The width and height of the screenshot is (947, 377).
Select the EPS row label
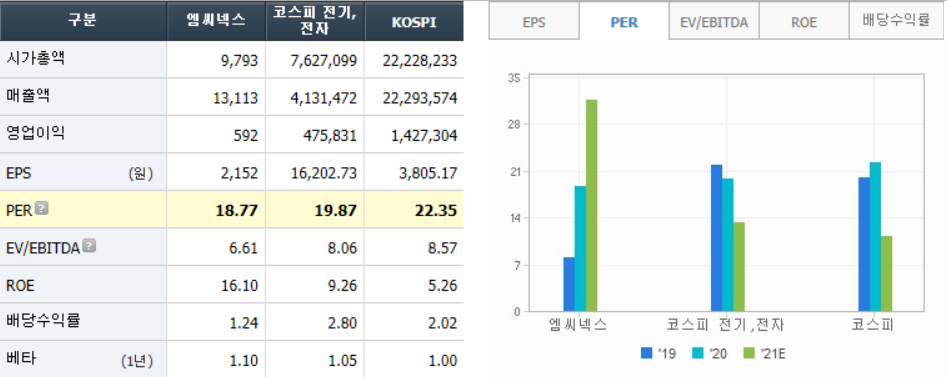point(19,173)
